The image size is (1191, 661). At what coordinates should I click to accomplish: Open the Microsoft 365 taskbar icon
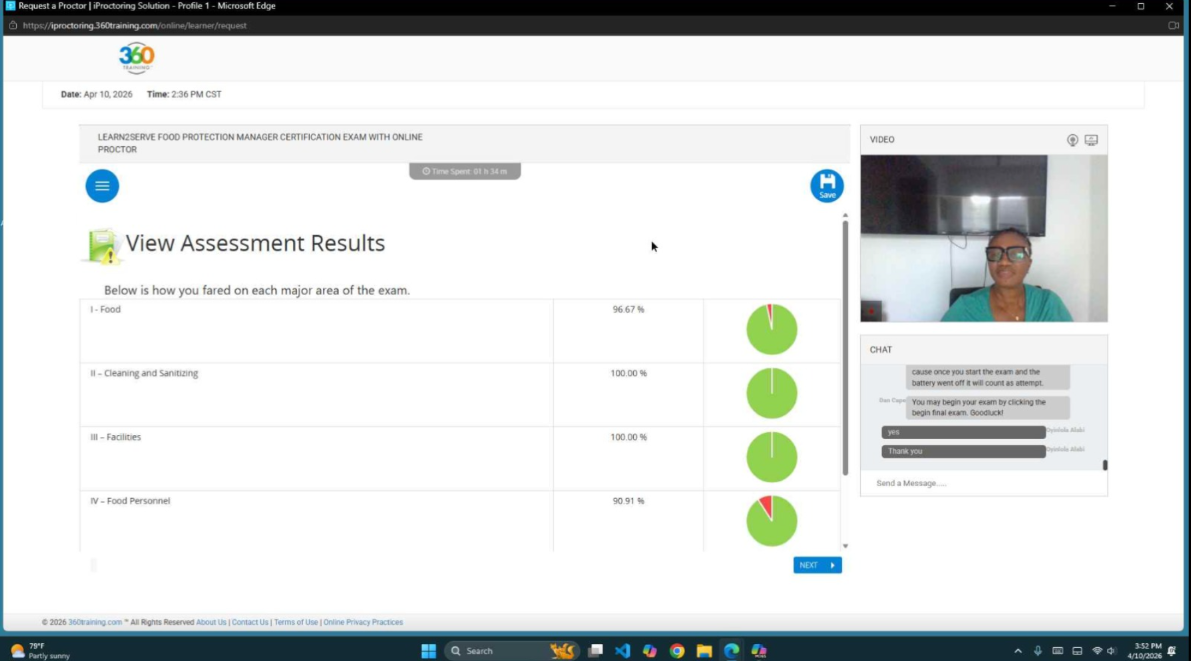759,651
